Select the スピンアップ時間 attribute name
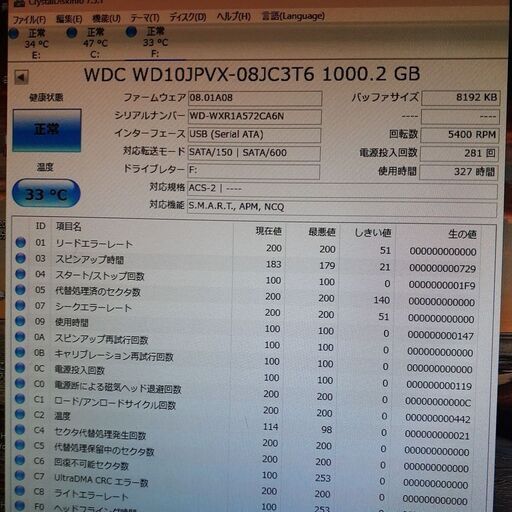512x512 pixels. [90, 260]
